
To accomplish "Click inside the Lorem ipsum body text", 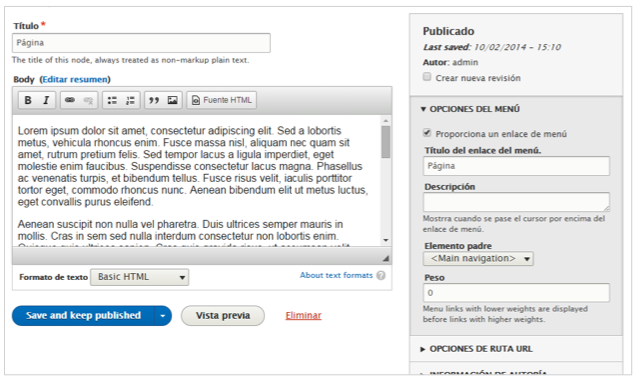I will [193, 166].
